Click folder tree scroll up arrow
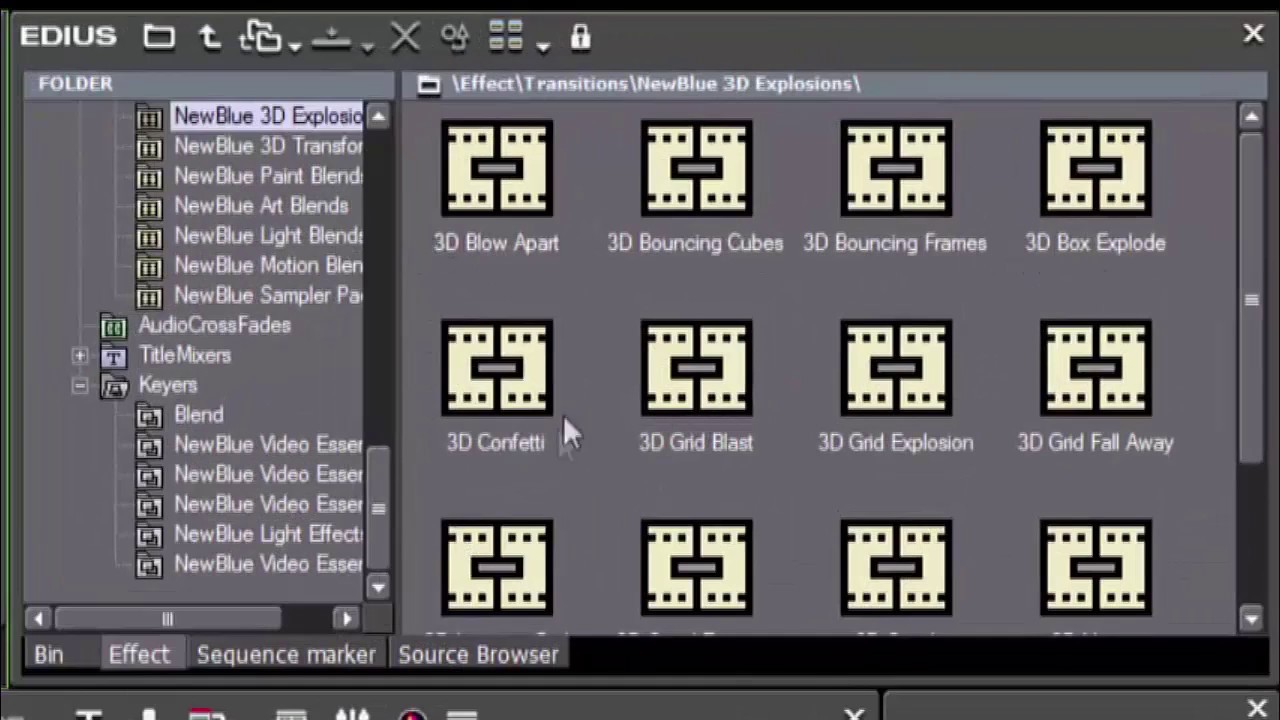This screenshot has height=720, width=1280. pos(378,116)
